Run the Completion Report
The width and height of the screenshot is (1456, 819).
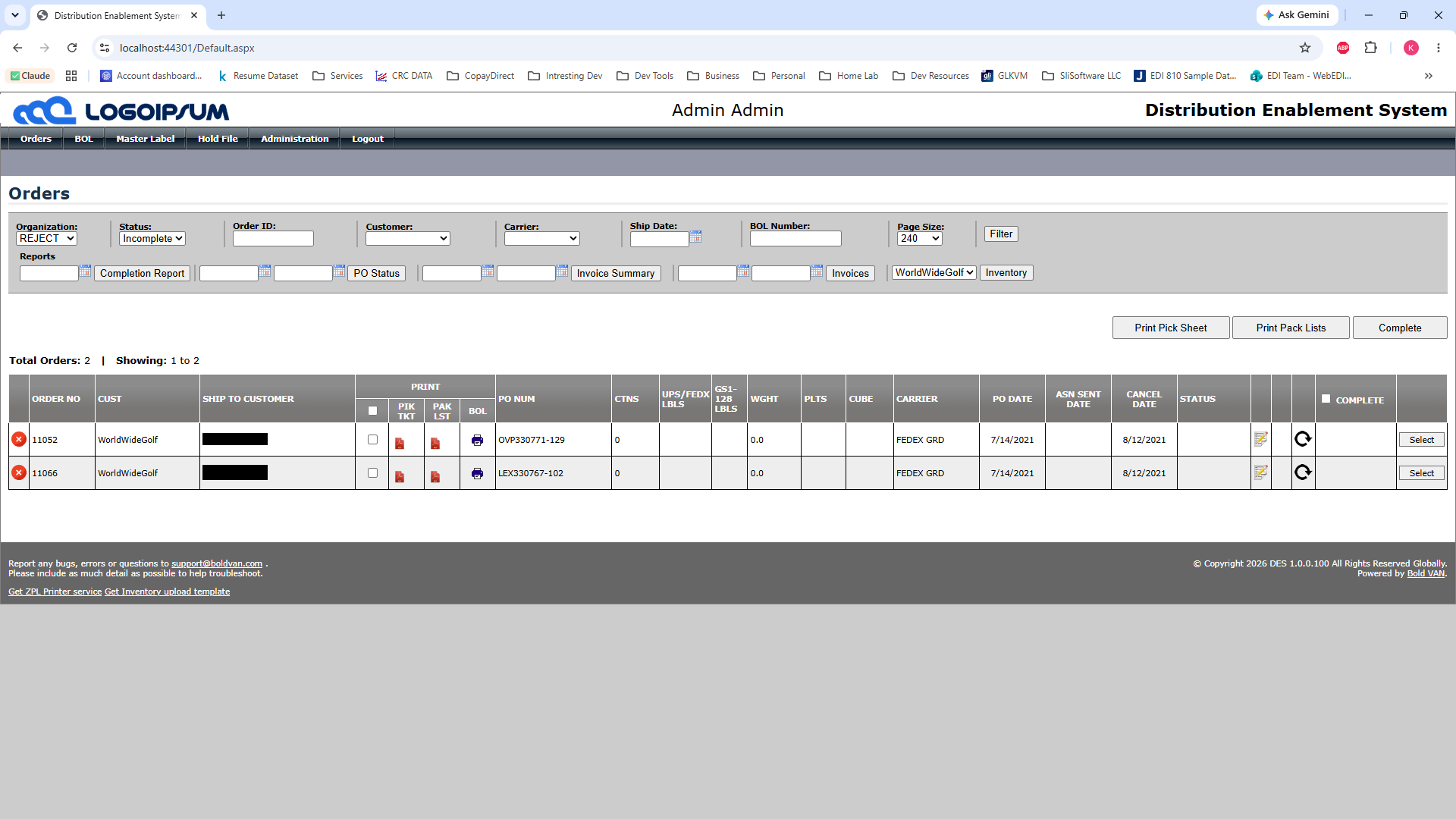point(142,273)
